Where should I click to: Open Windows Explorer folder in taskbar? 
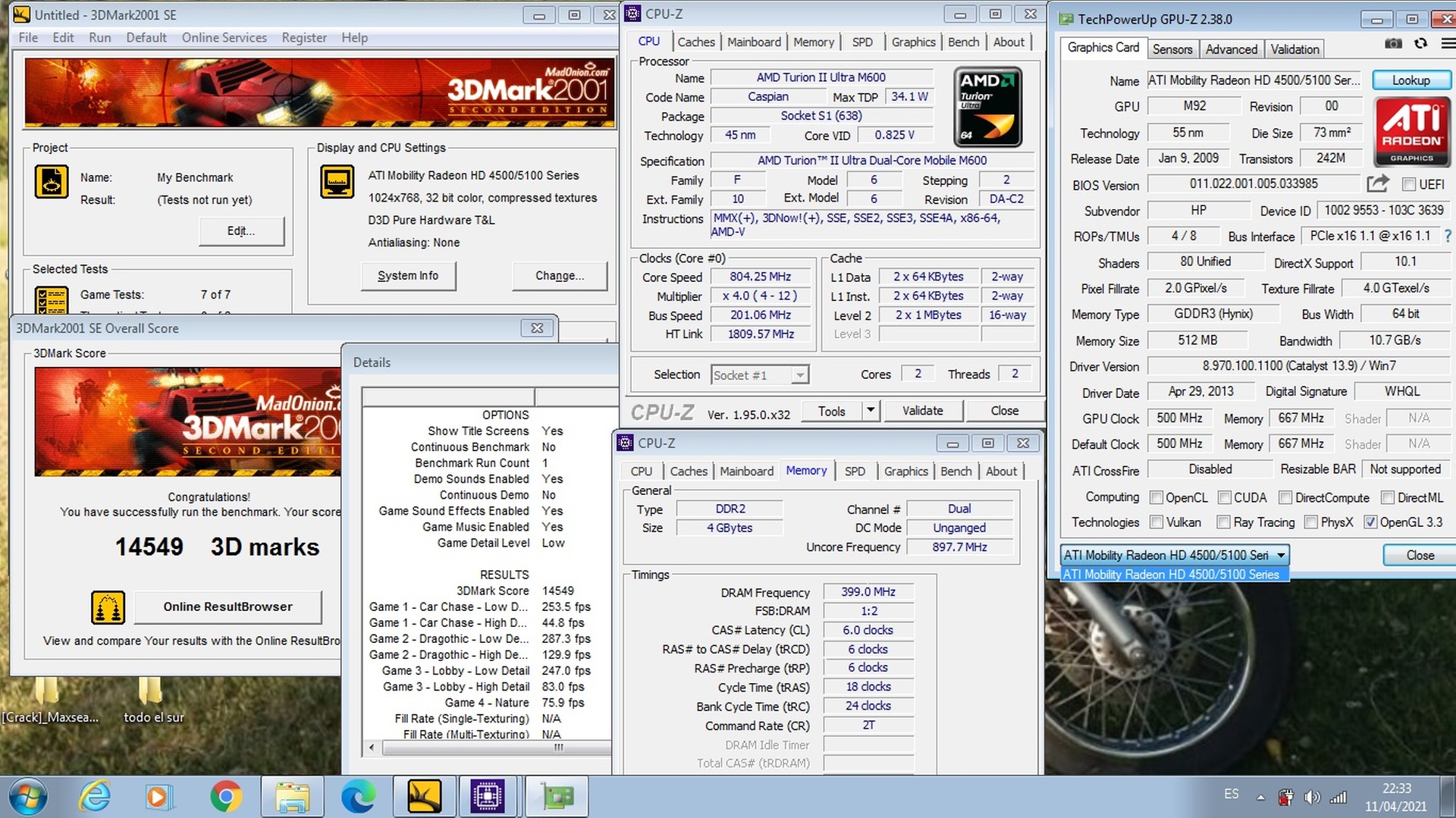(292, 797)
